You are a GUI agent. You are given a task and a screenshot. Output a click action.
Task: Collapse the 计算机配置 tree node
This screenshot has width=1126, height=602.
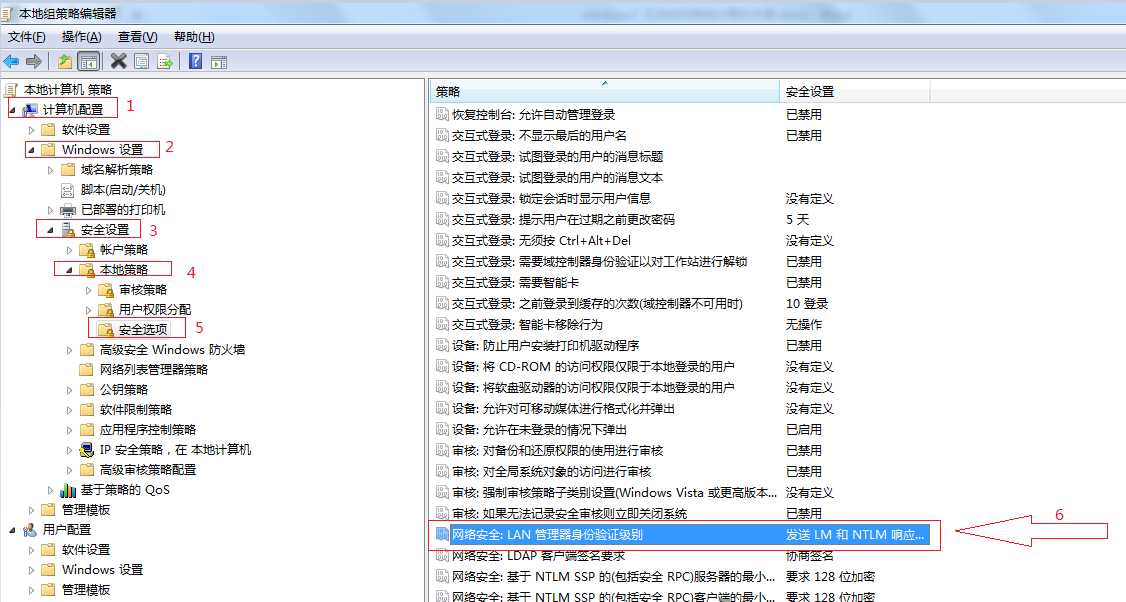click(x=12, y=110)
